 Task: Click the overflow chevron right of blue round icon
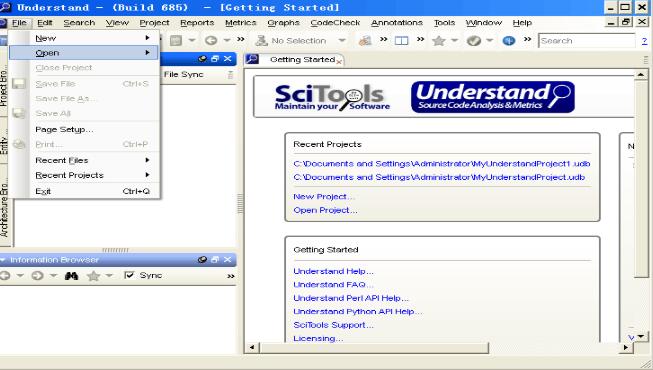(528, 39)
